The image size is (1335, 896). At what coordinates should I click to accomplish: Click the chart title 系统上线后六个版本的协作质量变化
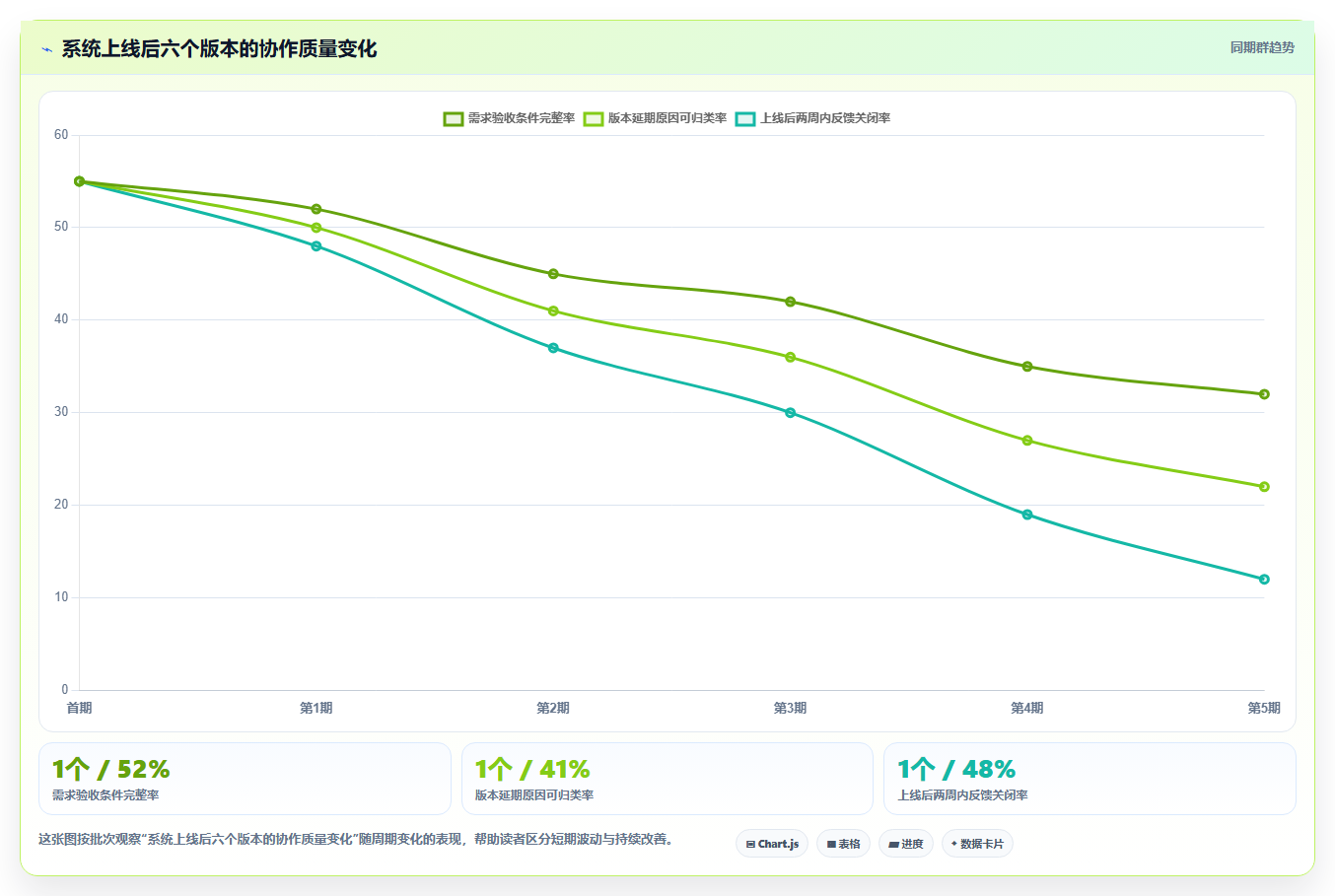click(x=219, y=49)
